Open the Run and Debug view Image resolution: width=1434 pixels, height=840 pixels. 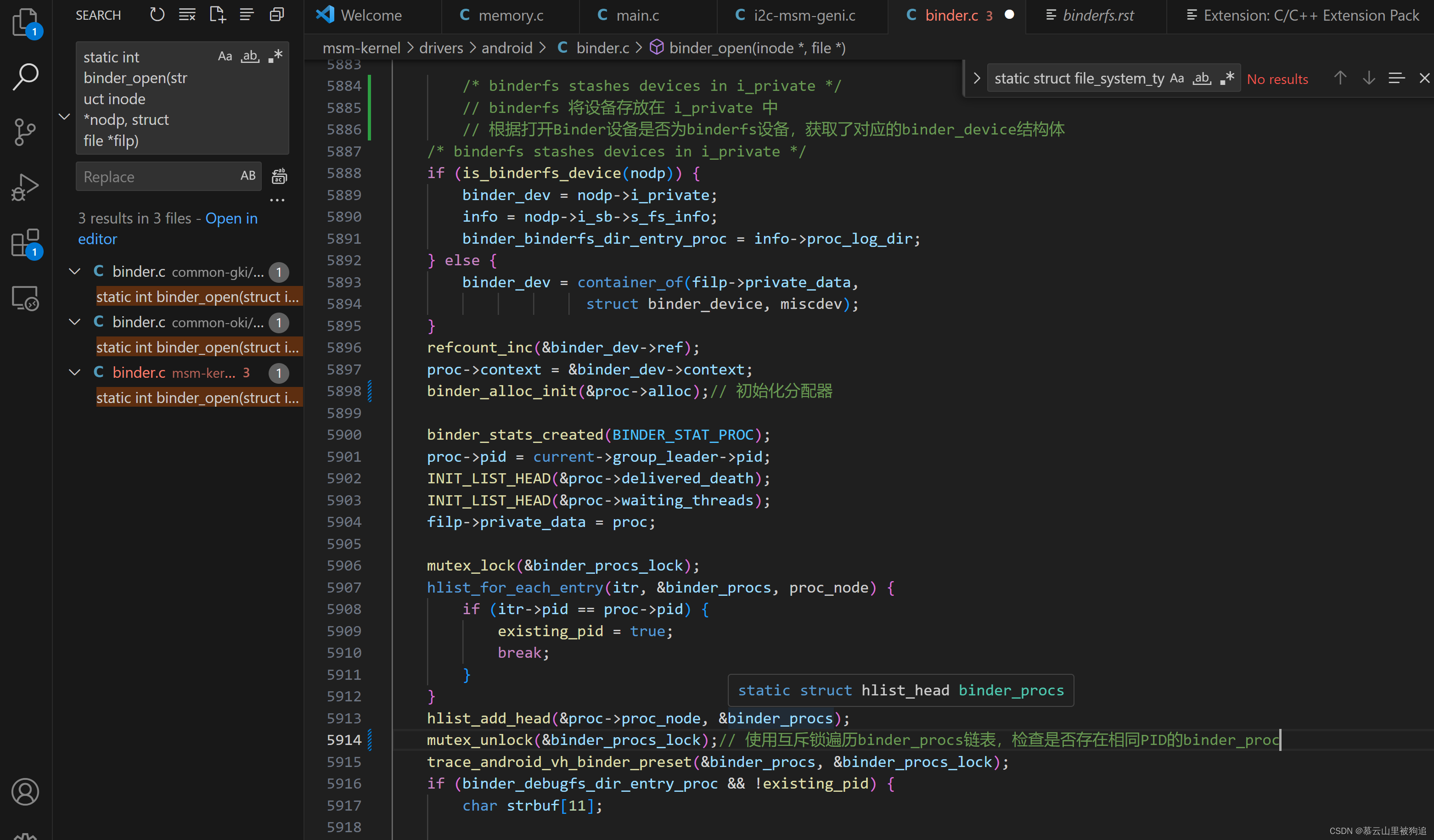(x=25, y=188)
